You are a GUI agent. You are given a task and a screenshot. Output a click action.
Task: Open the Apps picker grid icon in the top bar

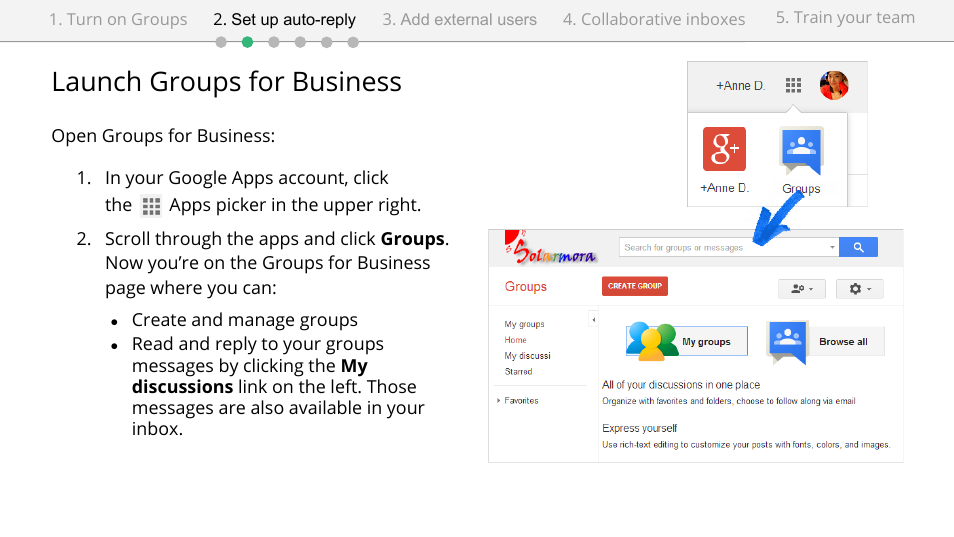point(793,85)
